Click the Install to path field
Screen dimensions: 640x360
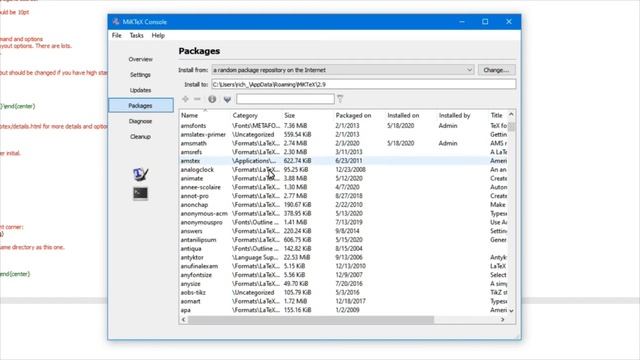(x=363, y=84)
